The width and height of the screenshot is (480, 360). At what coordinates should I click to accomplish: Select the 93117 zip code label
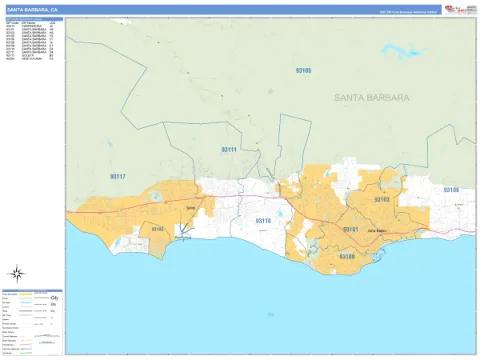pos(118,177)
